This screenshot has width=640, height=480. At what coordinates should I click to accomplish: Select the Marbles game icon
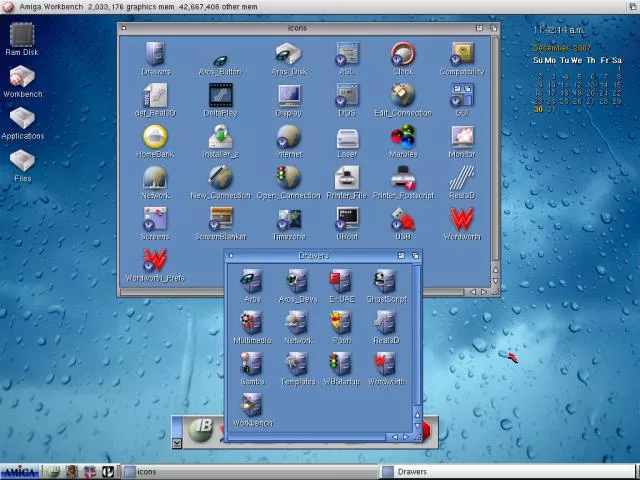[402, 138]
